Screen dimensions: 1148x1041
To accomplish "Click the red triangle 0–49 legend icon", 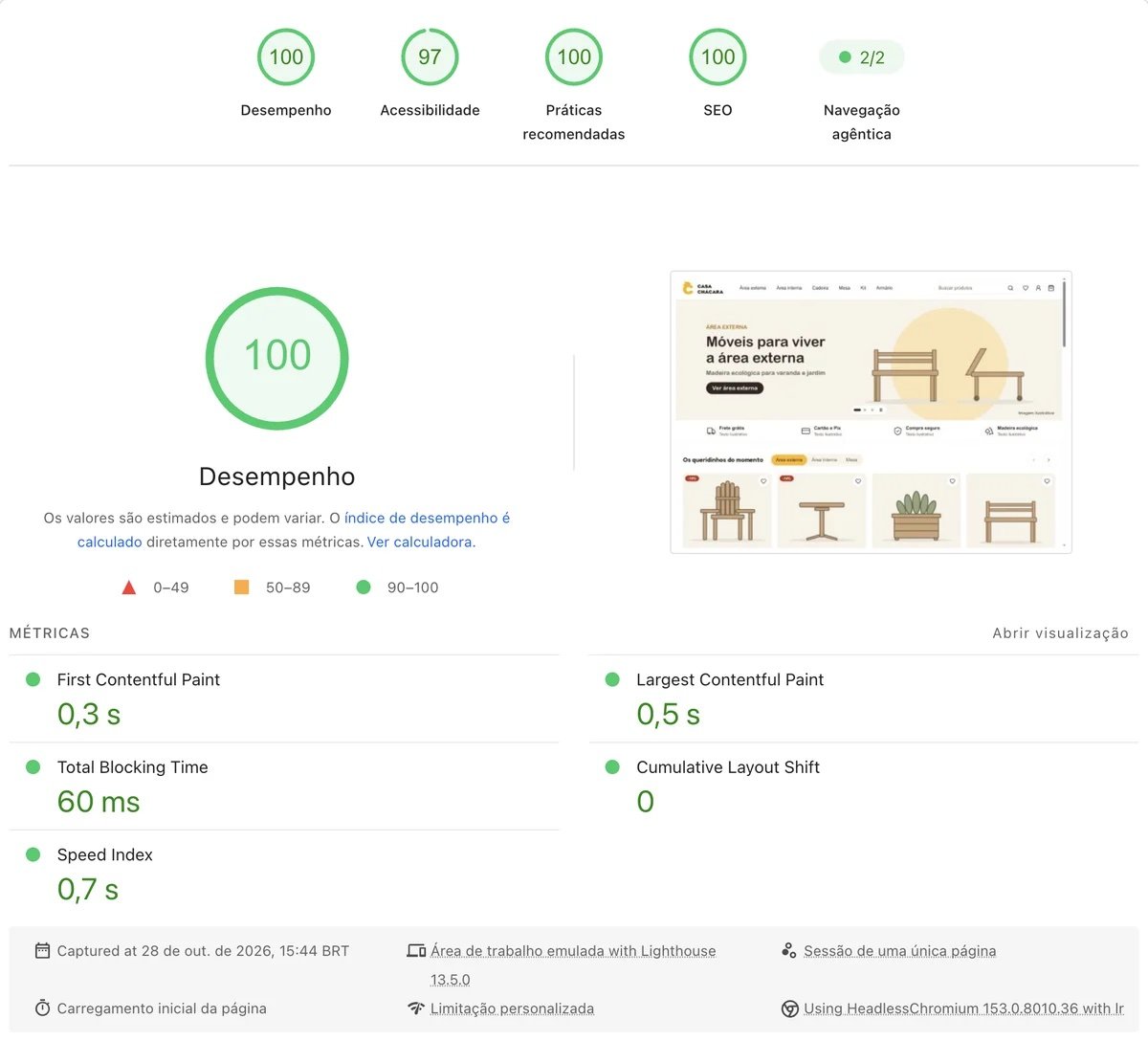I will tap(129, 587).
